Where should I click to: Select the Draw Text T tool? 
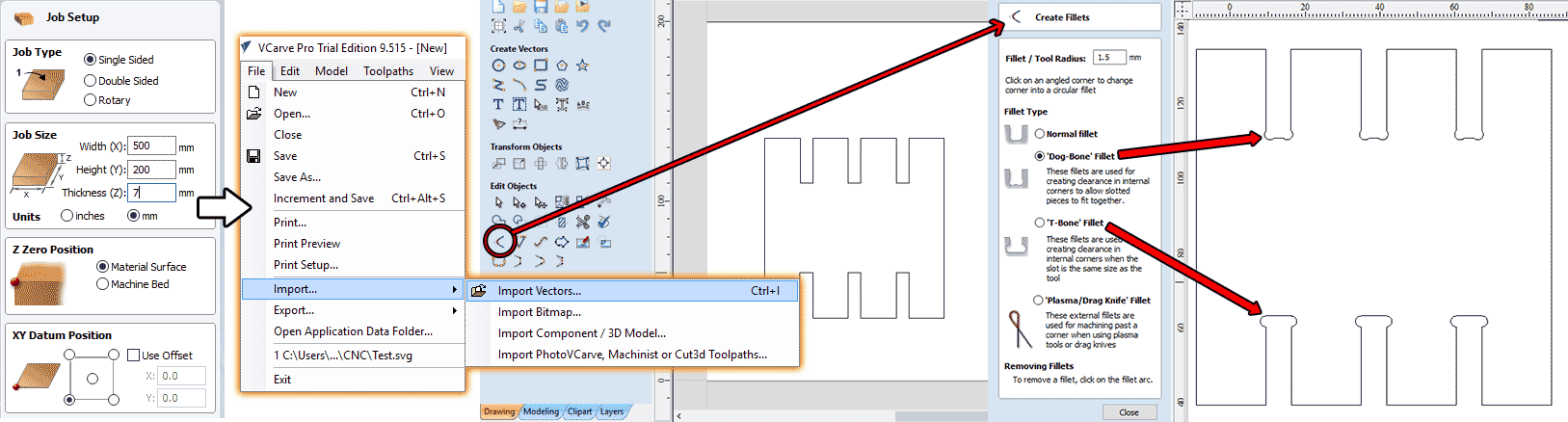pos(498,104)
